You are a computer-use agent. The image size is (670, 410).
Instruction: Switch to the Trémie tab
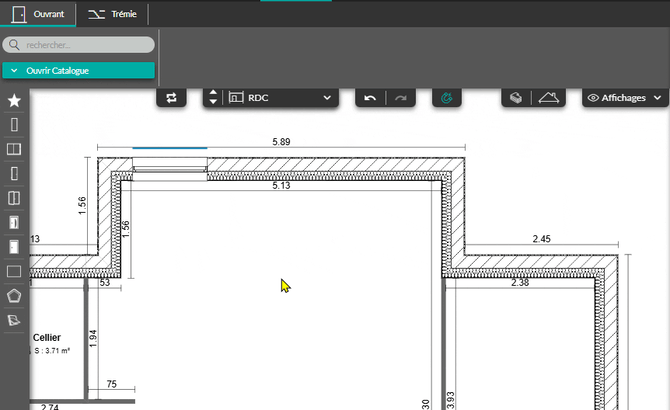112,14
